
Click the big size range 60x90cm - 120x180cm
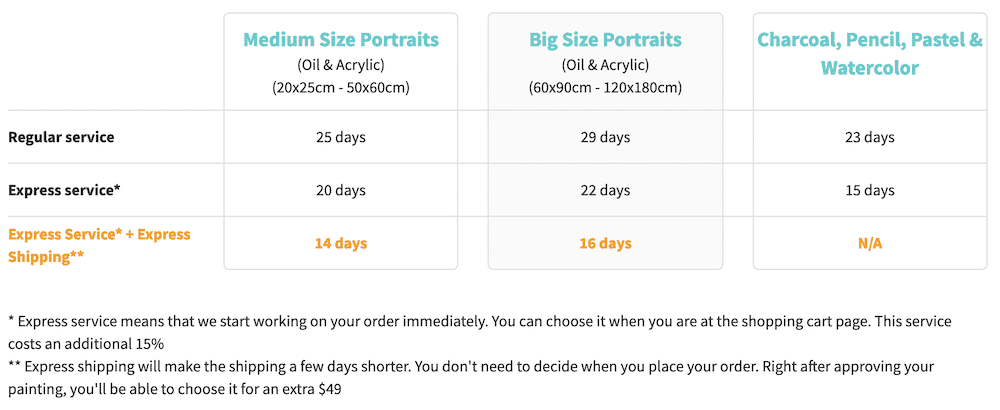(x=605, y=87)
